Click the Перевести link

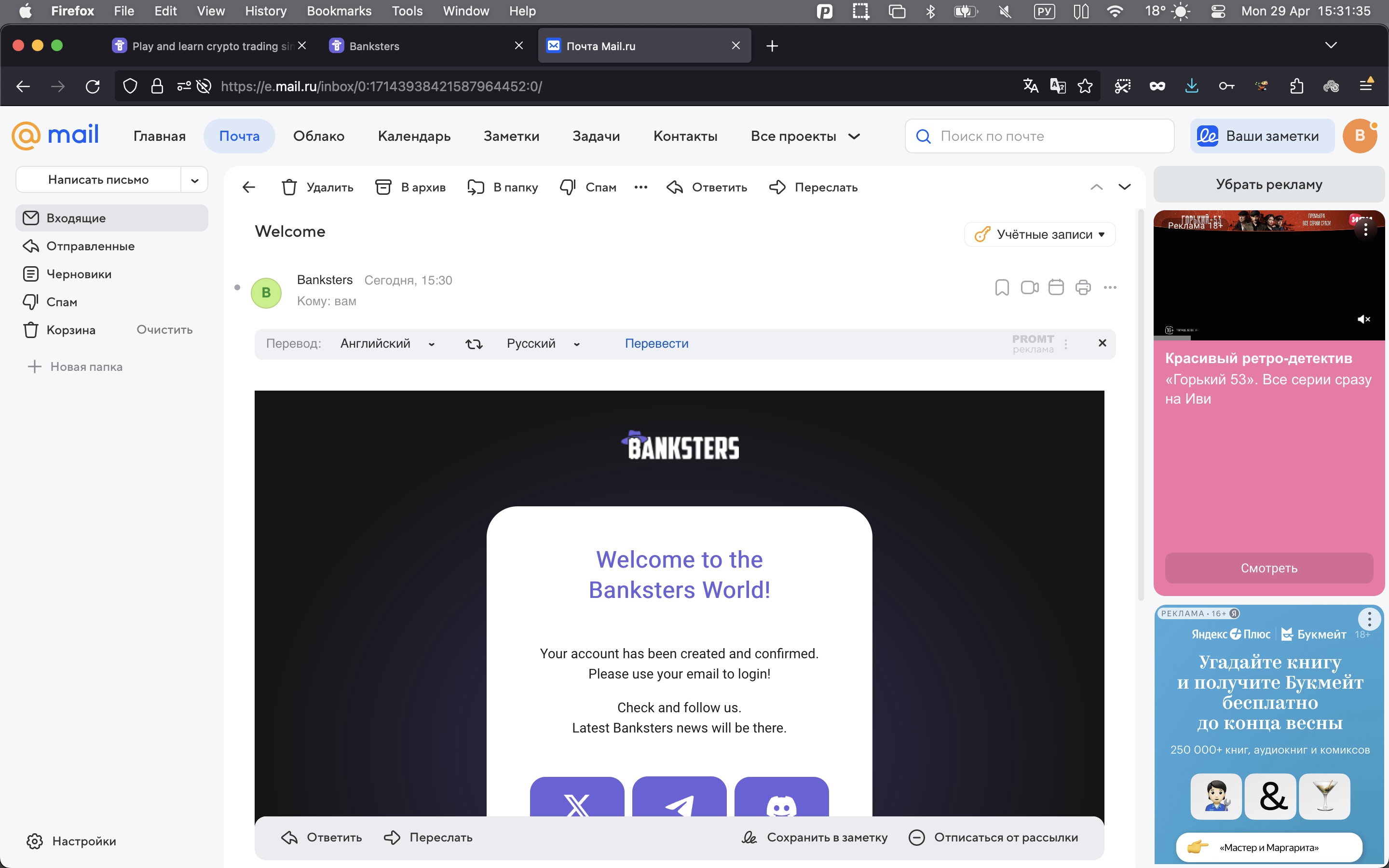click(656, 344)
